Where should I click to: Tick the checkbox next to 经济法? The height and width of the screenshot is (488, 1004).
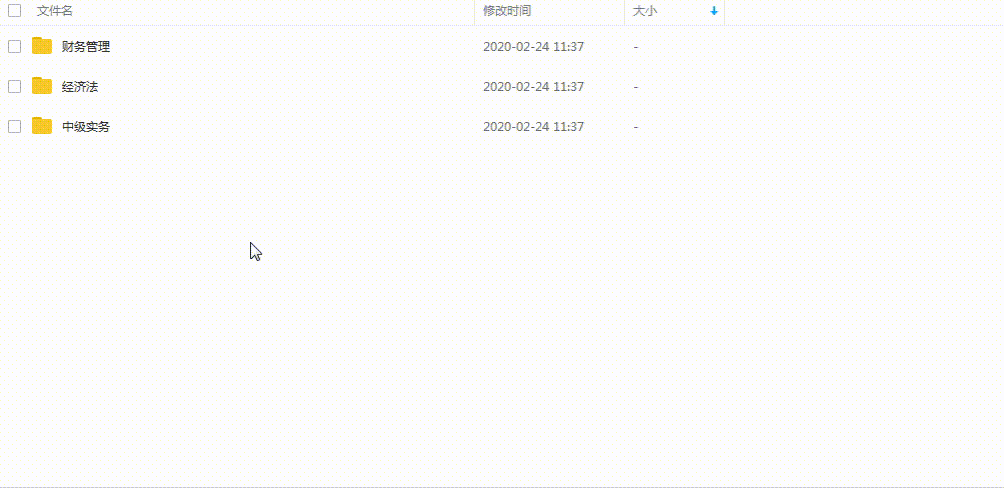point(14,86)
